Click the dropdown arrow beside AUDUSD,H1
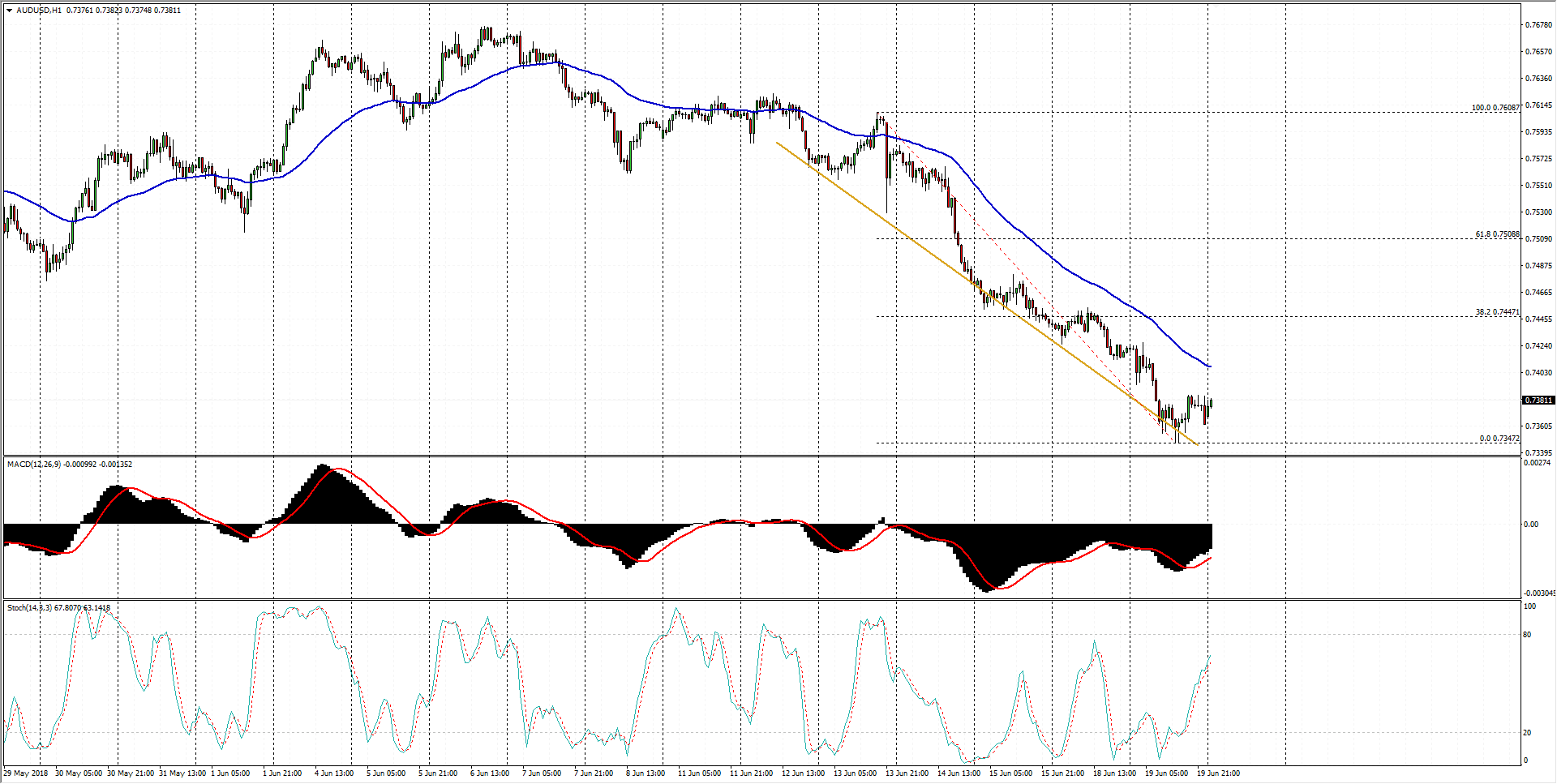Image resolution: width=1557 pixels, height=784 pixels. point(10,11)
